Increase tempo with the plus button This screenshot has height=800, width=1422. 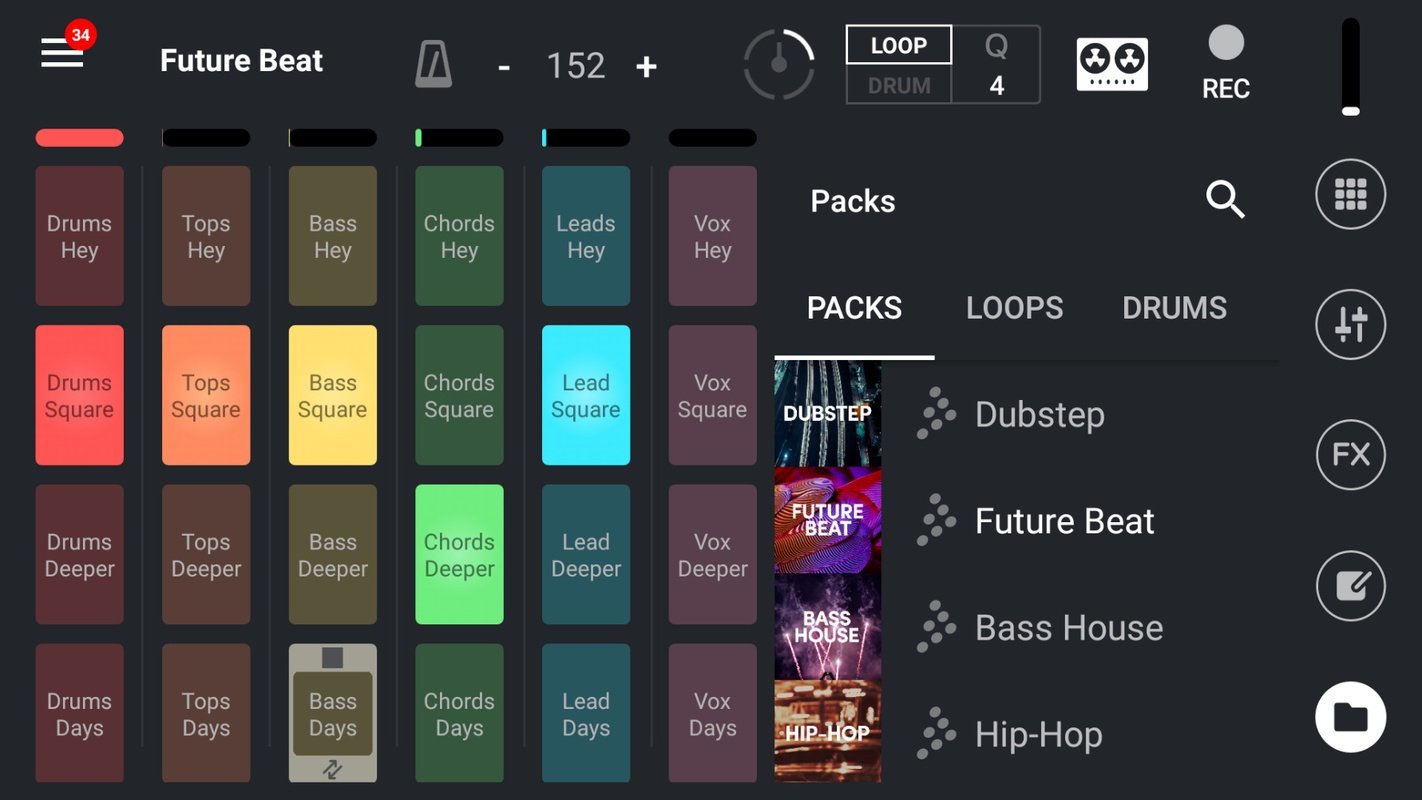[x=646, y=66]
